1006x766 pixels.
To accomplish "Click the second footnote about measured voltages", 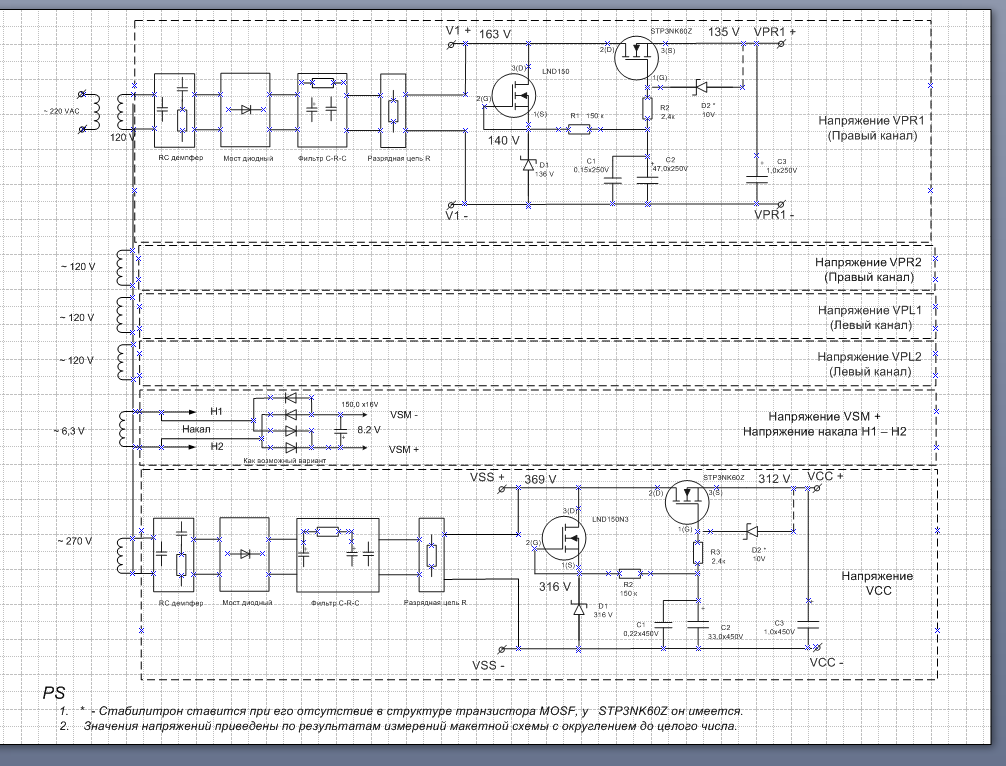I will 410,727.
